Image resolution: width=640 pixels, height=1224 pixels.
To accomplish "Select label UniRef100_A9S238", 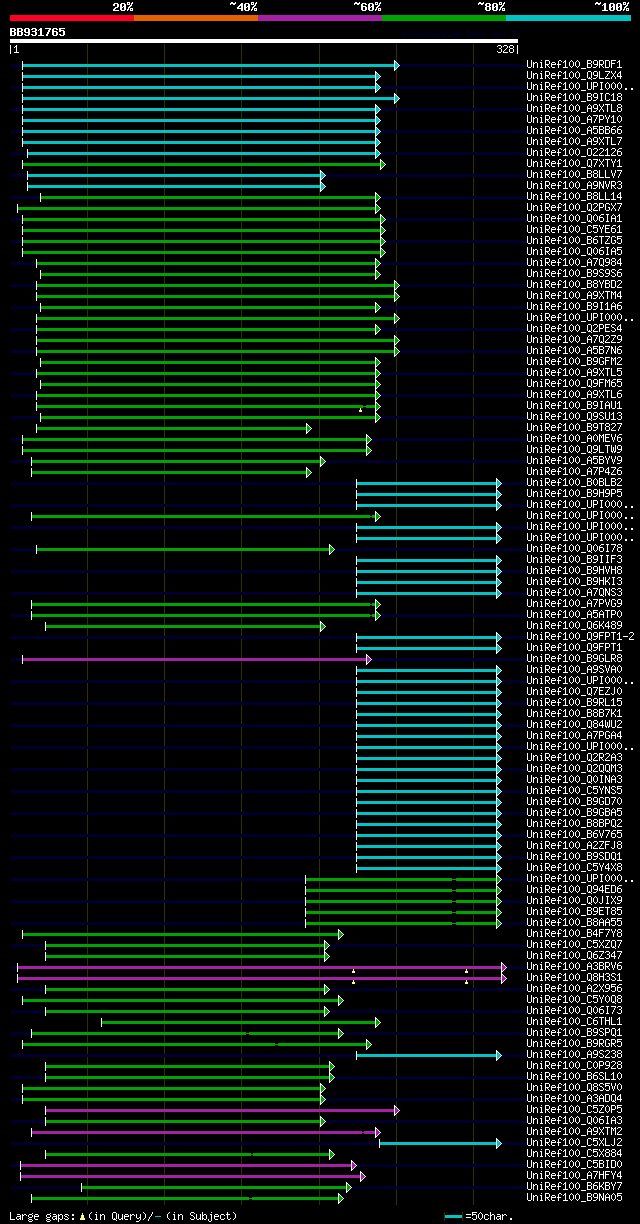I will pyautogui.click(x=574, y=1055).
